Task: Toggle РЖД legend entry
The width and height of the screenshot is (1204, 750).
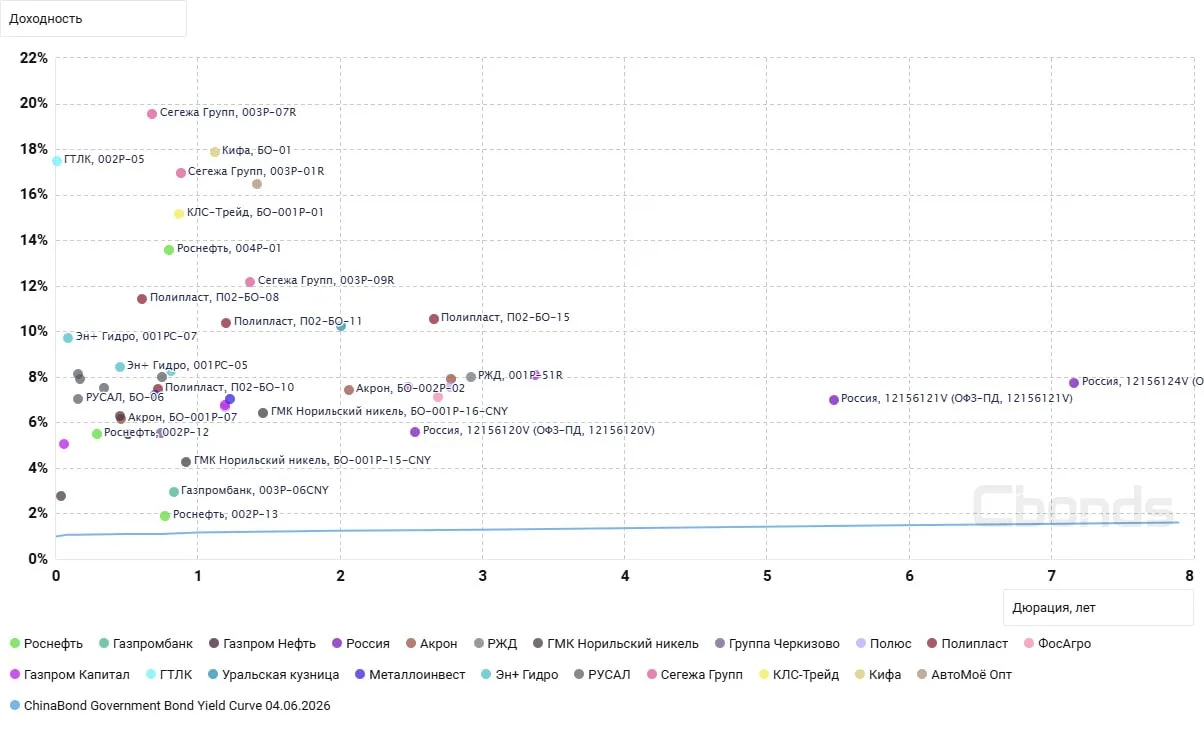Action: [x=494, y=644]
